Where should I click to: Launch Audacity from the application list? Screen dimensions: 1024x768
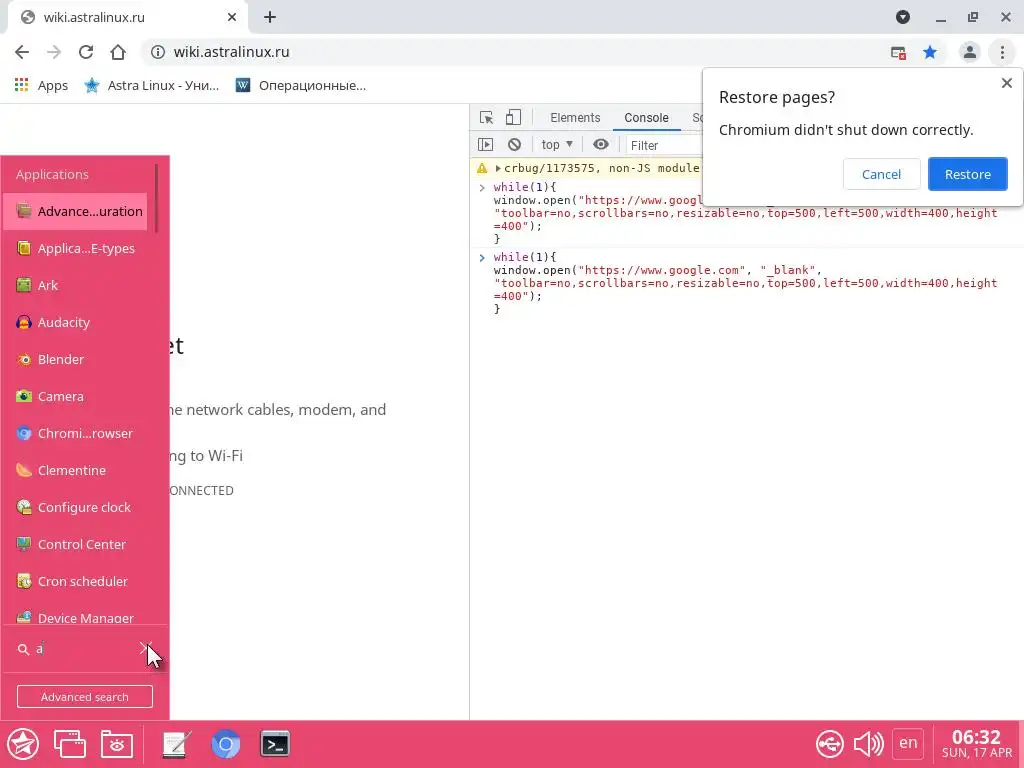coord(75,323)
